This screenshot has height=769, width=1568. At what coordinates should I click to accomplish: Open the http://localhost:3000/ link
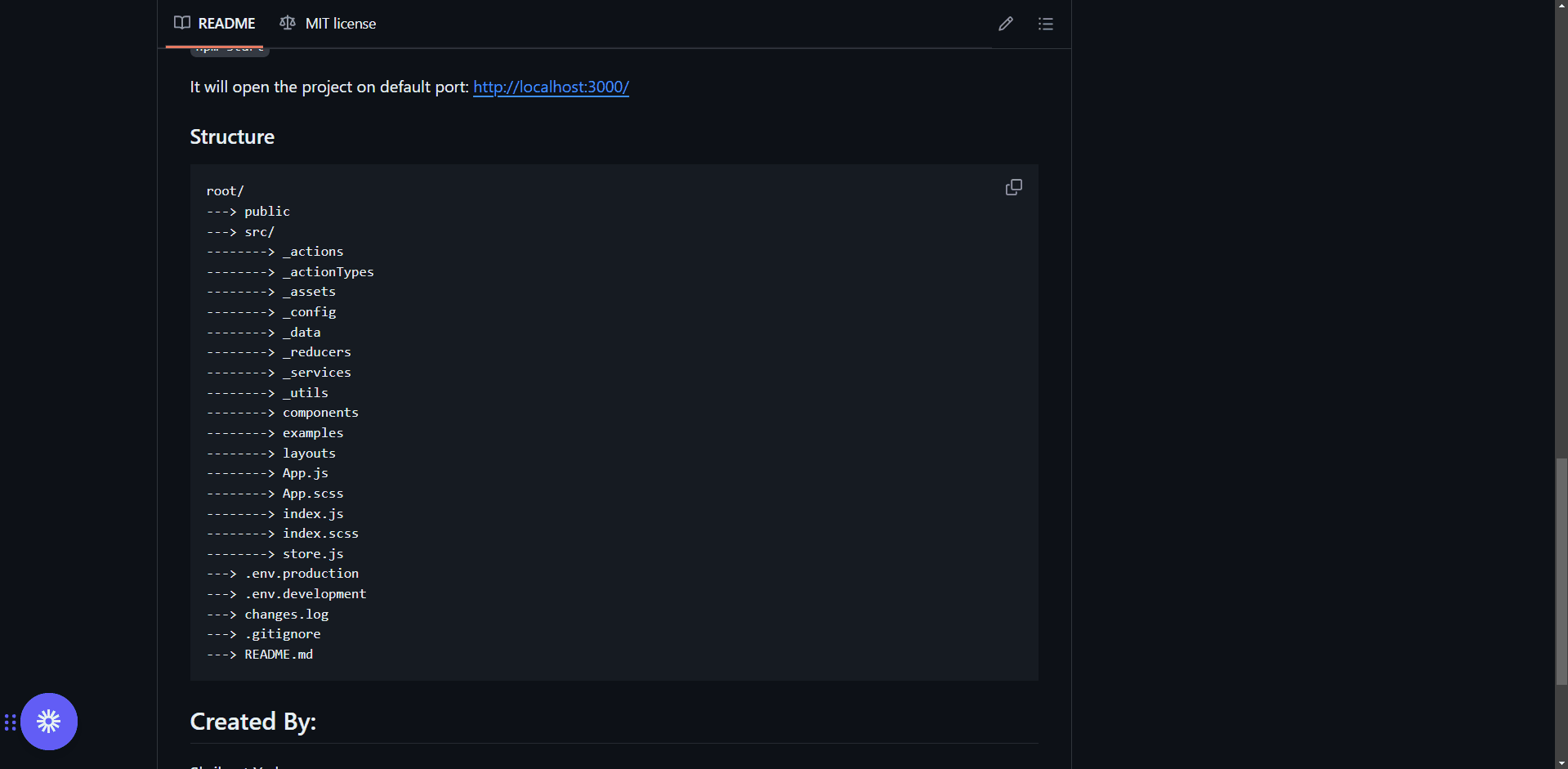point(551,87)
